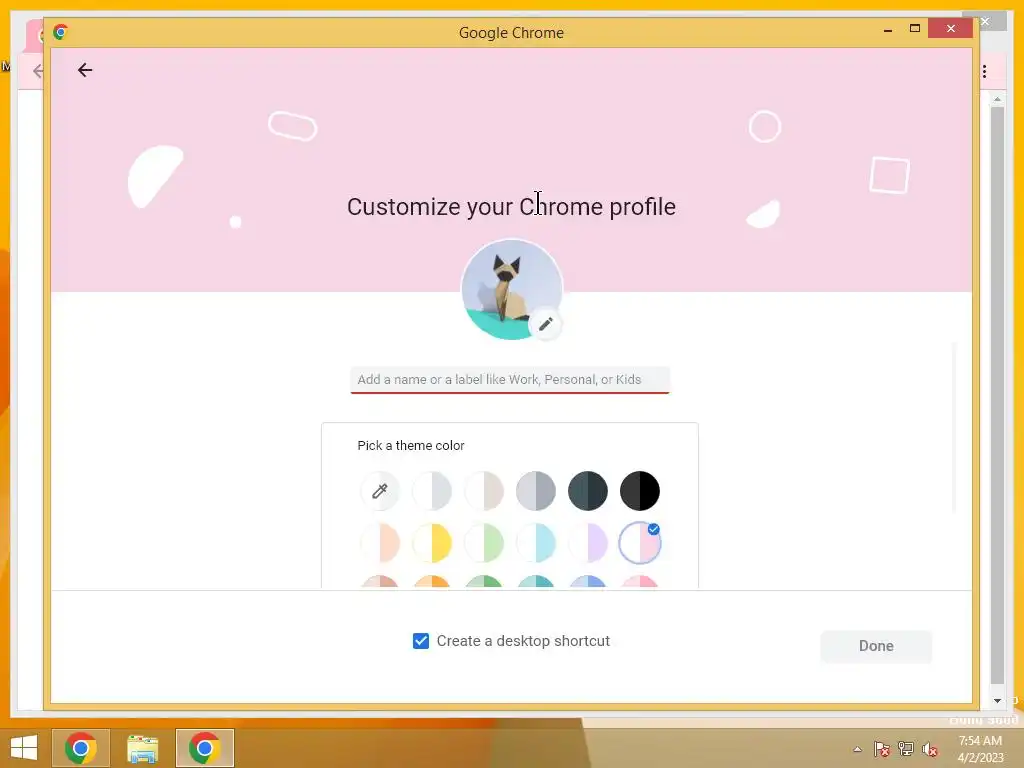The height and width of the screenshot is (768, 1024).
Task: Minimize the Google Chrome profile dialog
Action: coord(888,29)
